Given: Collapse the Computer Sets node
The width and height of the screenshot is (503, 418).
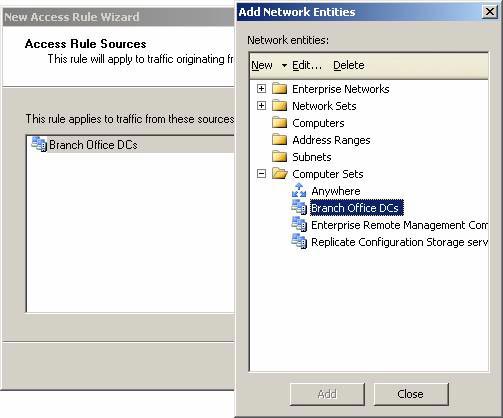Looking at the screenshot, I should click(262, 174).
